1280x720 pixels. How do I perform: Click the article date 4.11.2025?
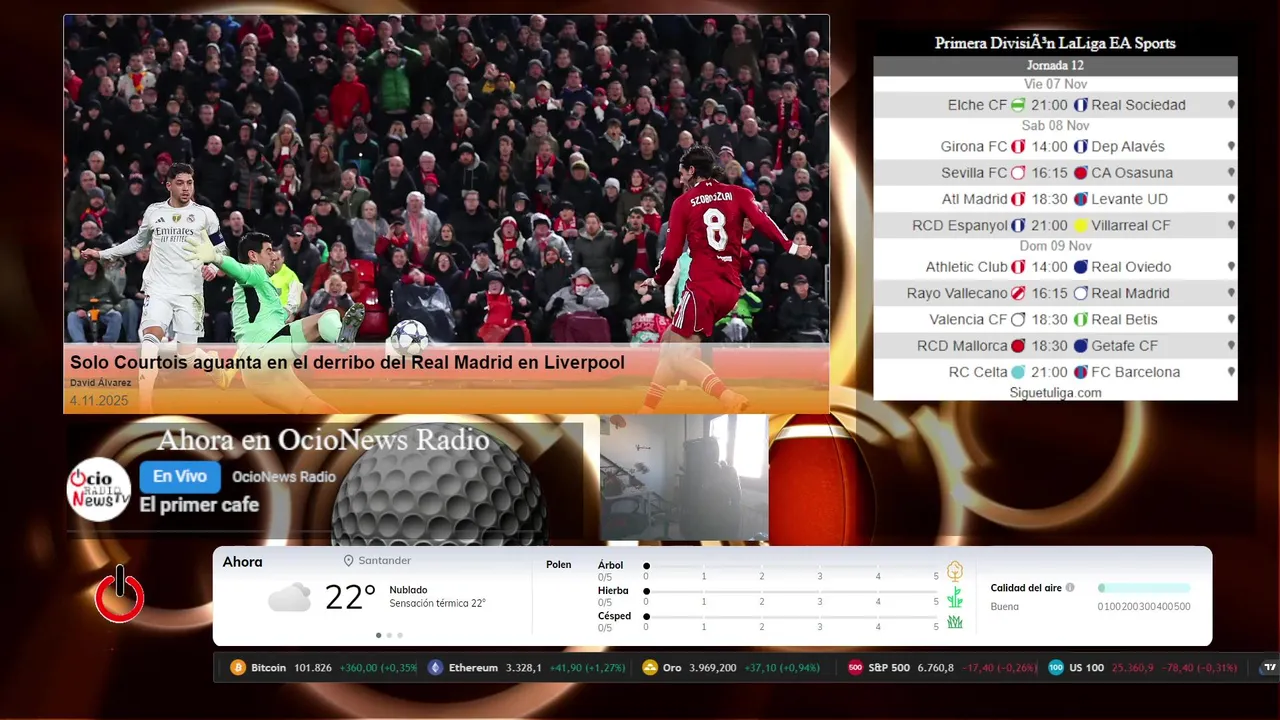click(x=99, y=401)
